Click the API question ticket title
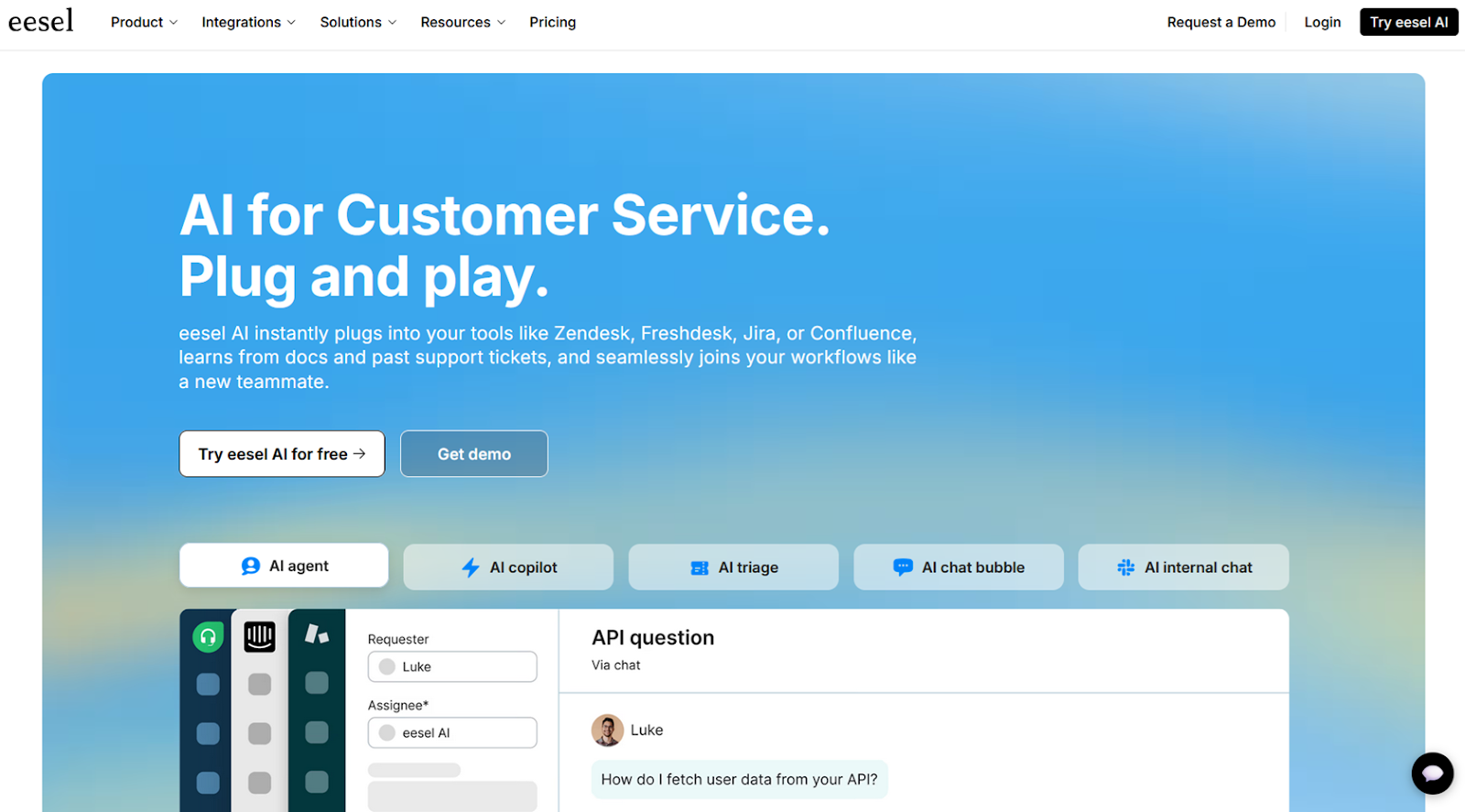1465x812 pixels. point(653,638)
